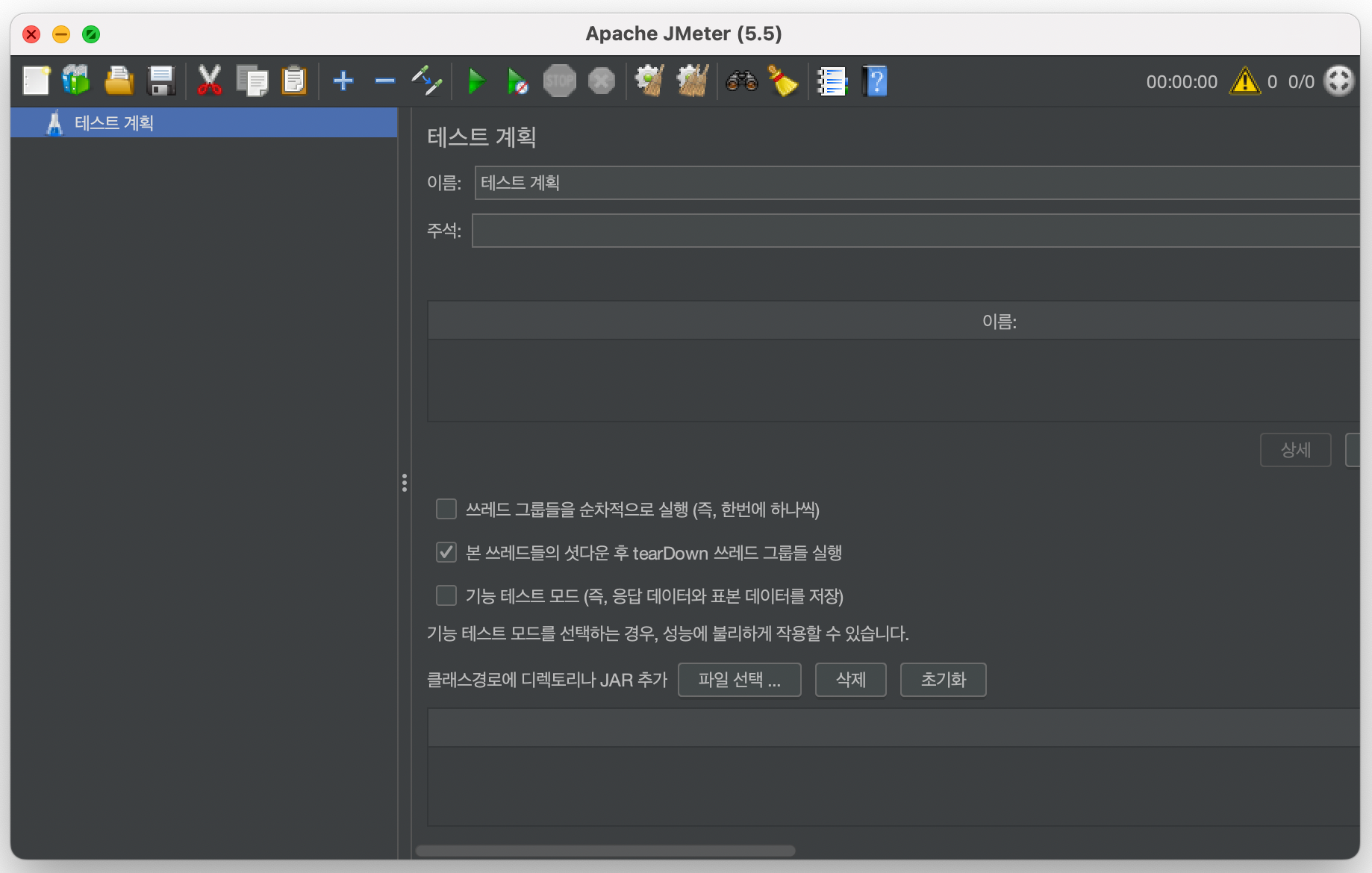Click the 파일 선택 browse button
Image resolution: width=1372 pixels, height=873 pixels.
pos(739,680)
